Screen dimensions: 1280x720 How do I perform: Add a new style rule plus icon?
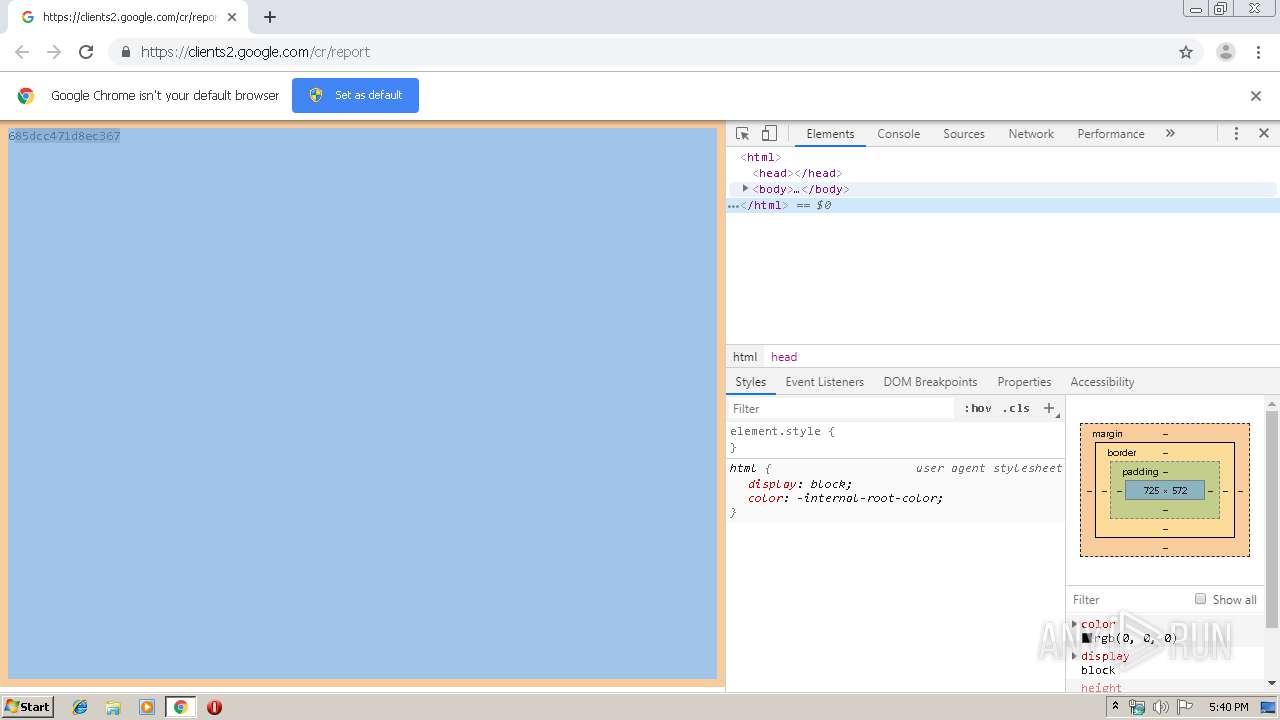[x=1049, y=408]
